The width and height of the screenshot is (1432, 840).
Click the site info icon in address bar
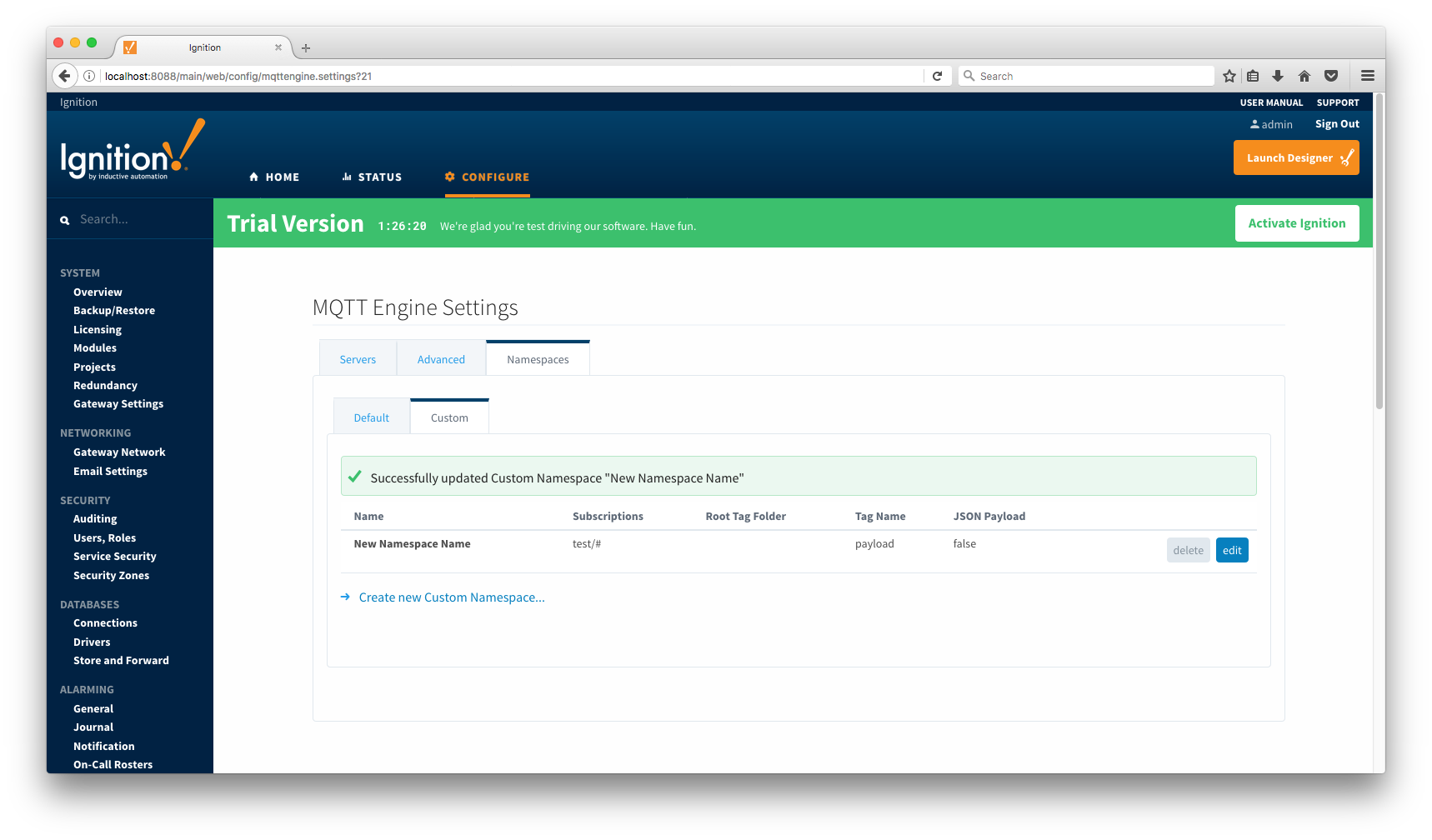[89, 76]
